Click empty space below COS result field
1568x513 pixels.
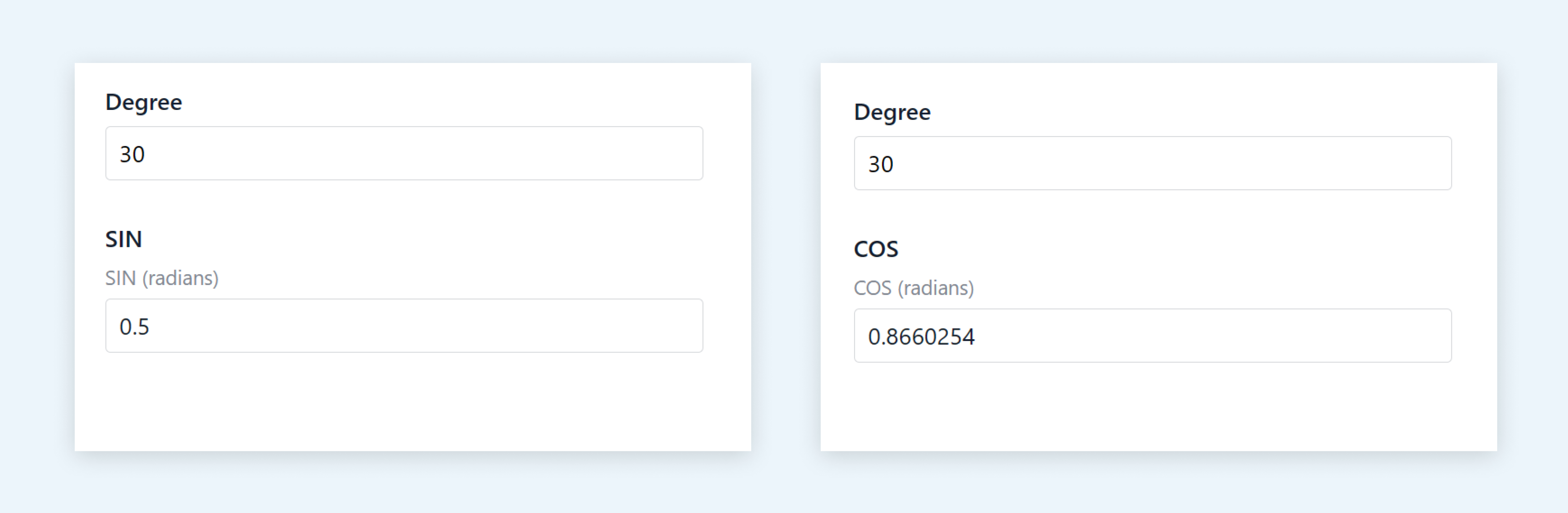click(1152, 407)
